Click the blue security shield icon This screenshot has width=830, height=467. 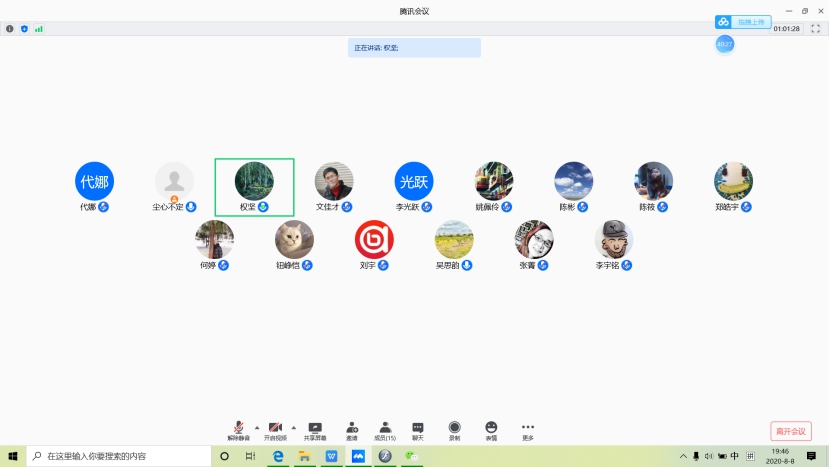[x=24, y=29]
